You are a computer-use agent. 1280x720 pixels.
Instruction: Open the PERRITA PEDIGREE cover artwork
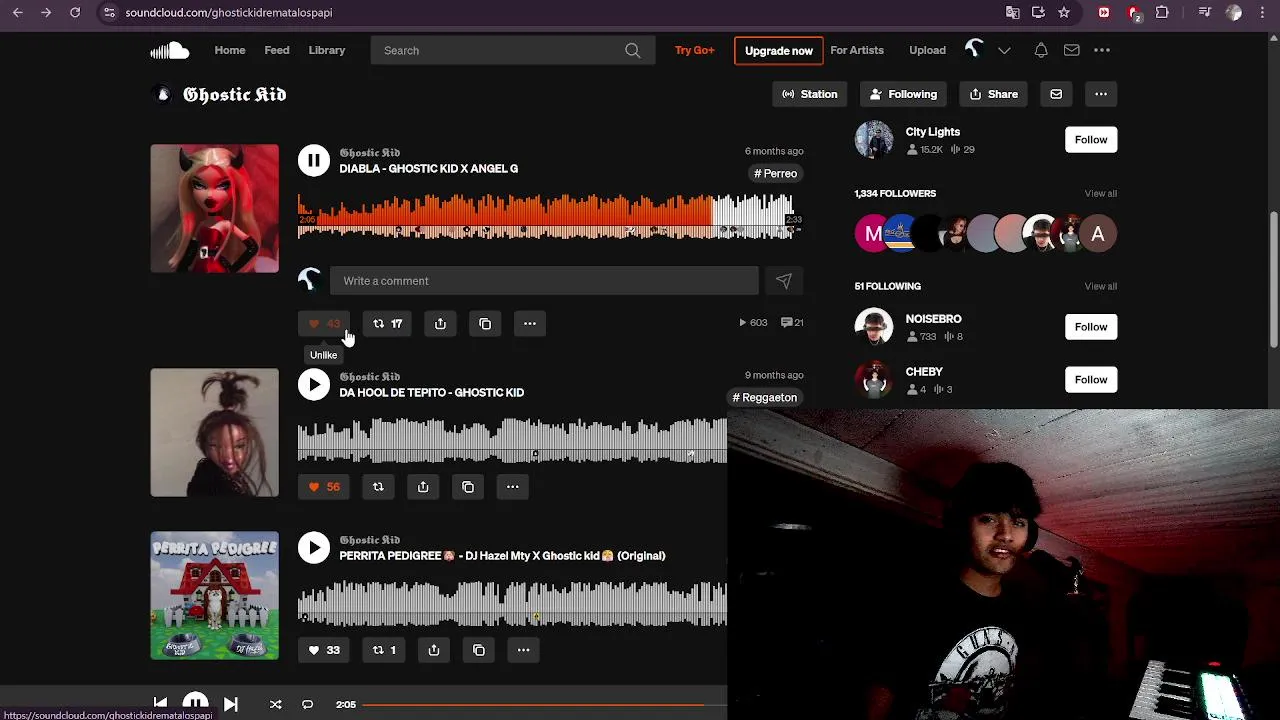215,595
